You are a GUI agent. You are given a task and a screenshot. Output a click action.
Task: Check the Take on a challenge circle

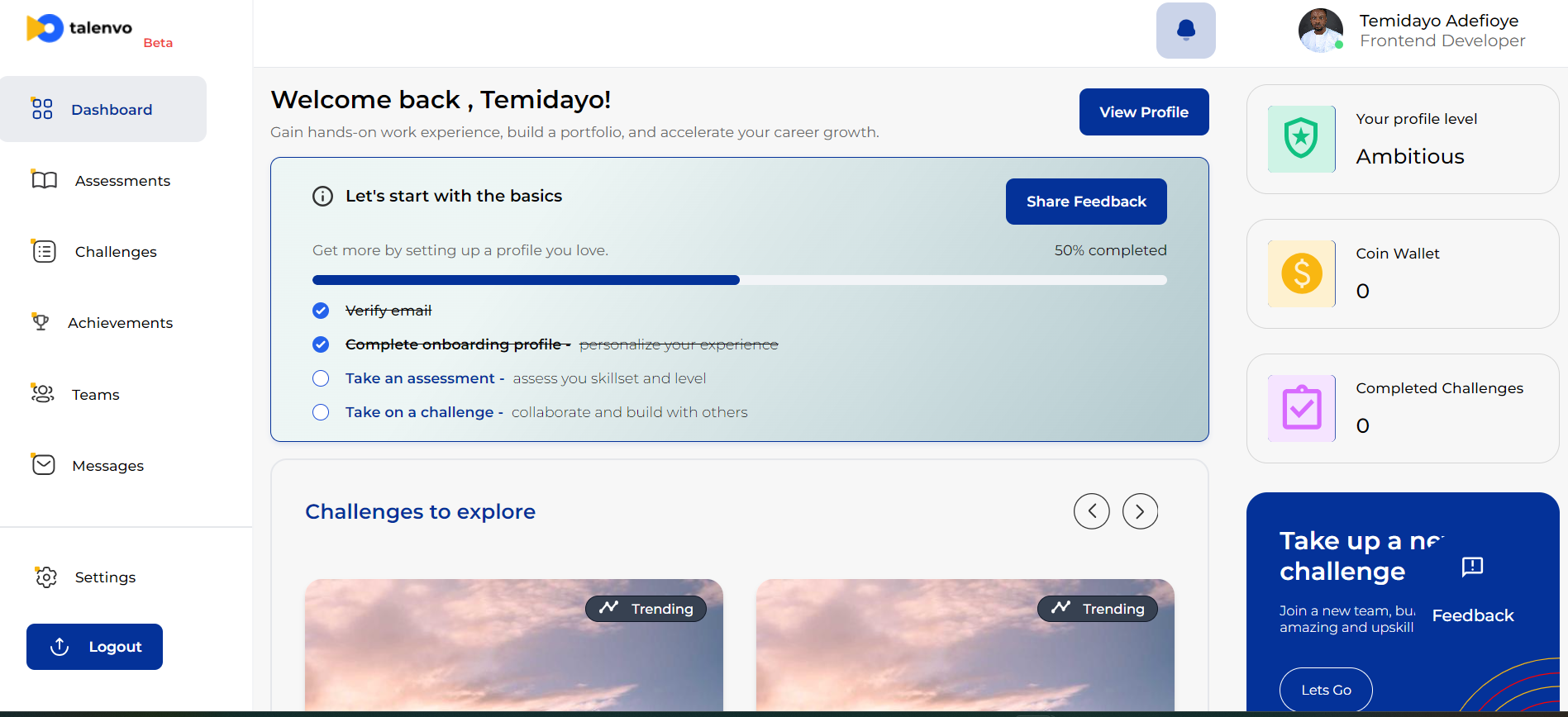coord(321,412)
